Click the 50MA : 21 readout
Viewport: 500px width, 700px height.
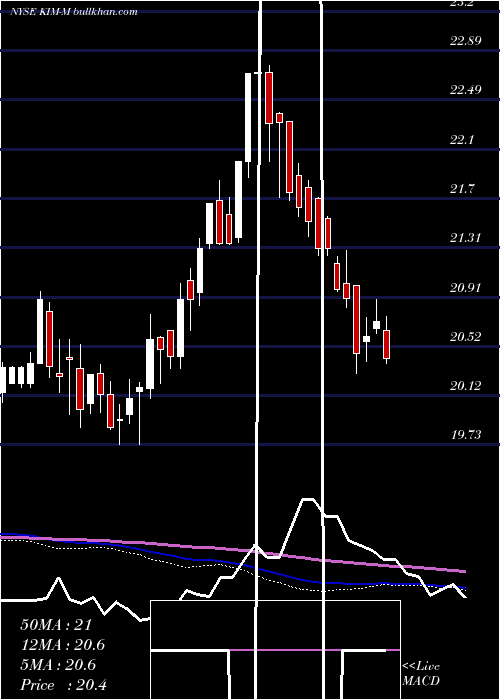pyautogui.click(x=56, y=625)
